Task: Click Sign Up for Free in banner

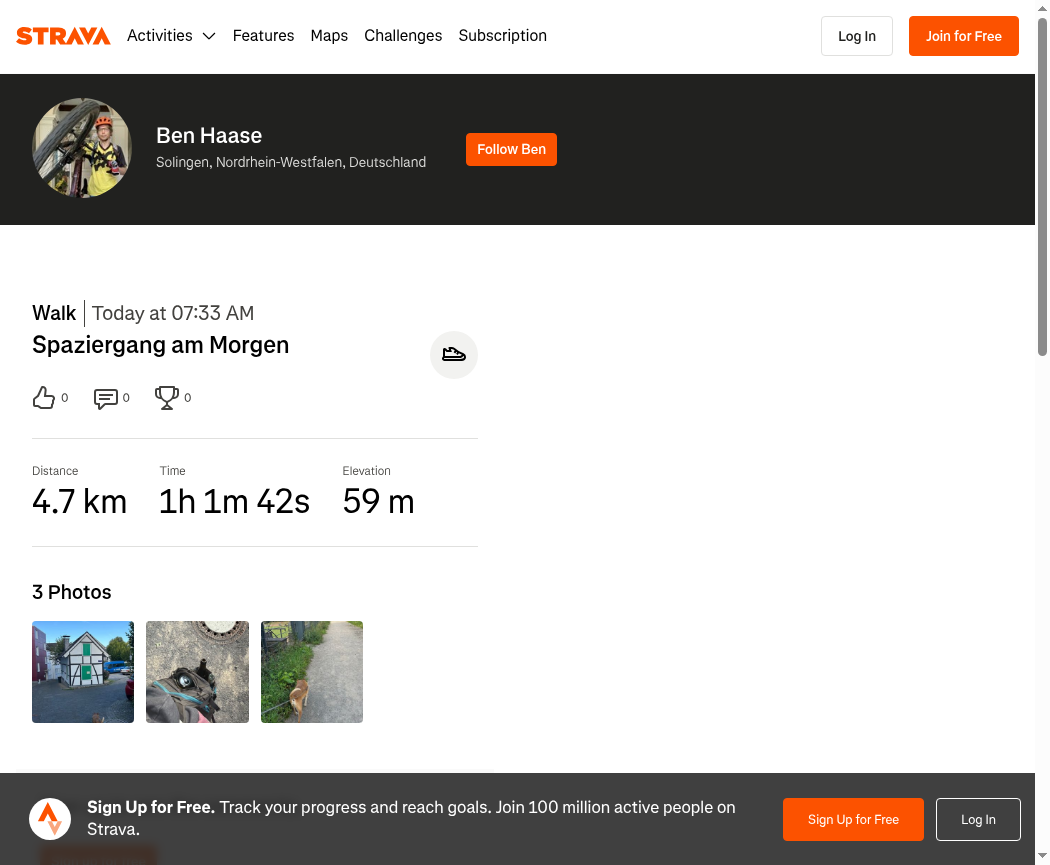Action: 853,819
